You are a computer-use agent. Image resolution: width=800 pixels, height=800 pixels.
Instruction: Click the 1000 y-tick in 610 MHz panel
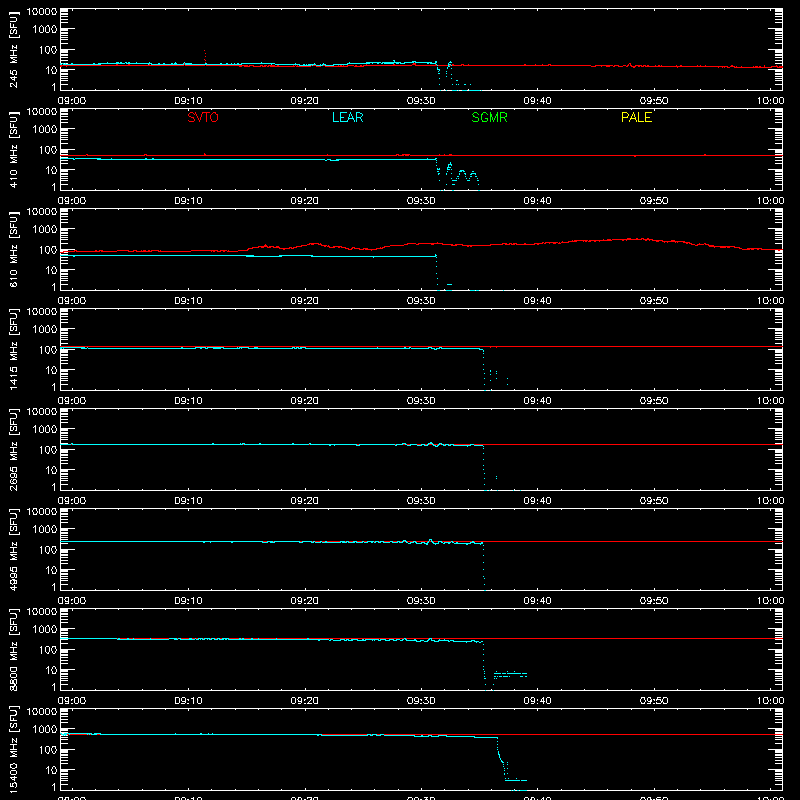coord(45,230)
